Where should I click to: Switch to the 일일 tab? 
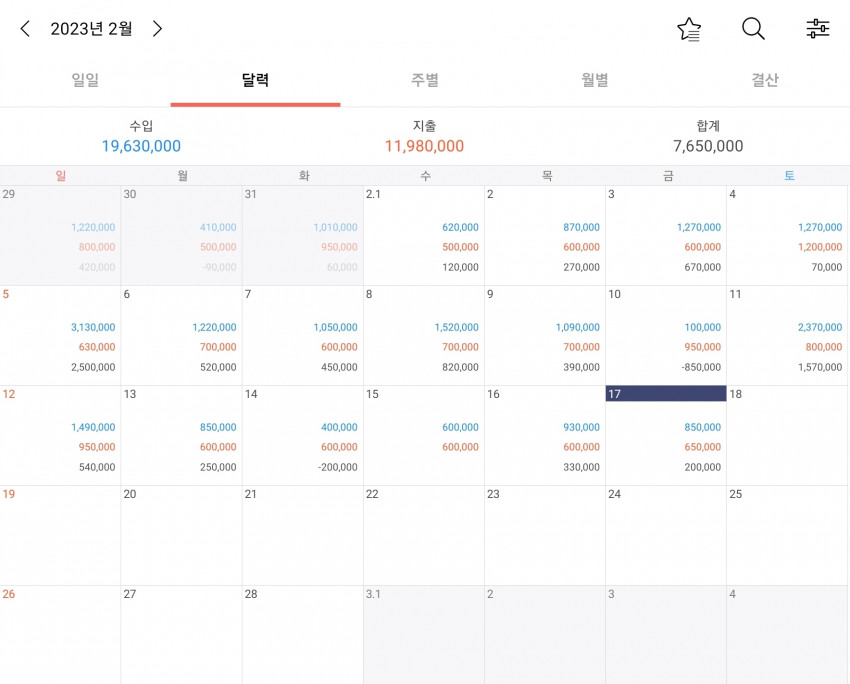[85, 80]
